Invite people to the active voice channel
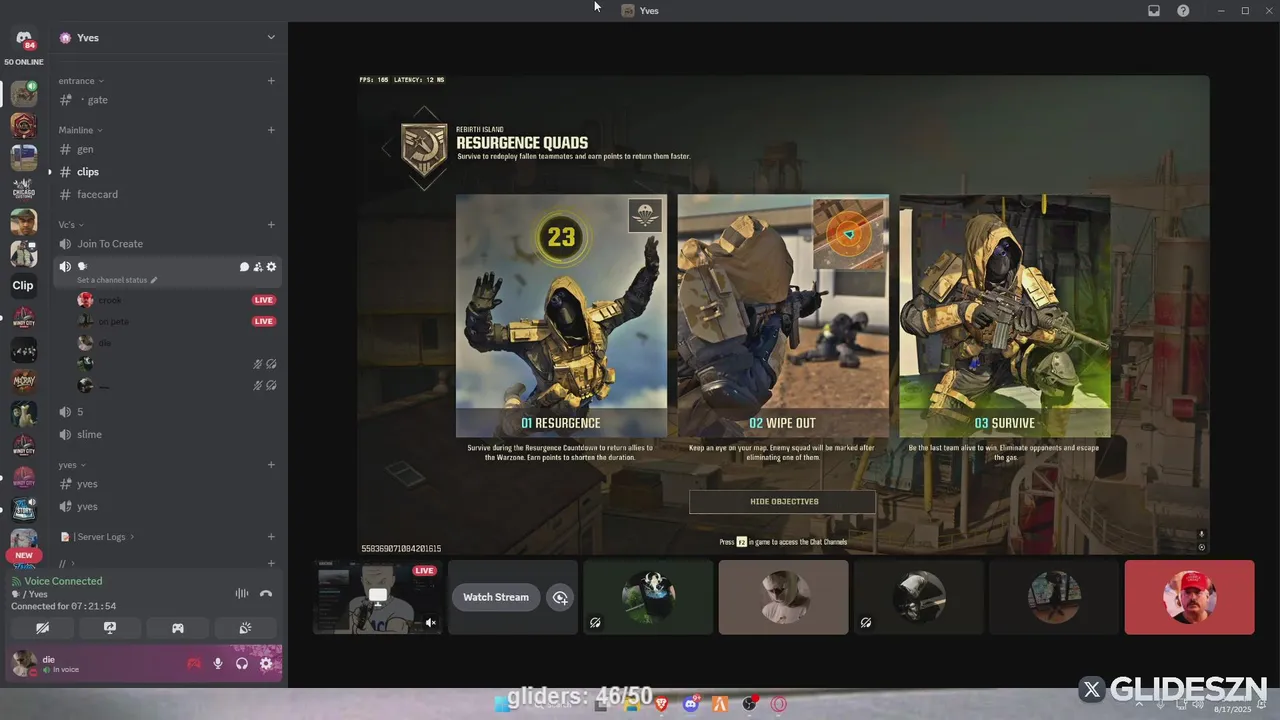This screenshot has width=1280, height=720. coord(258,267)
